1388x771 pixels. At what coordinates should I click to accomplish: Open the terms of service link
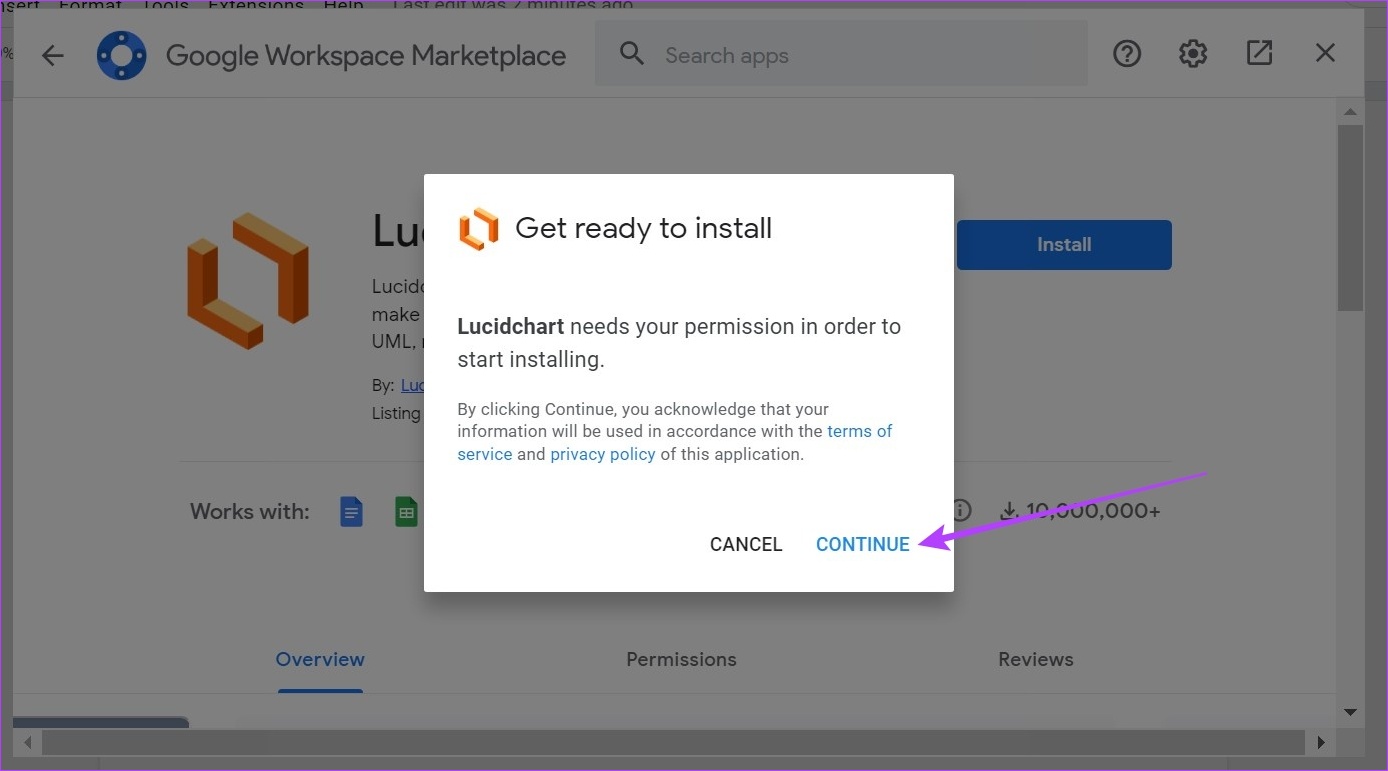[x=675, y=442]
